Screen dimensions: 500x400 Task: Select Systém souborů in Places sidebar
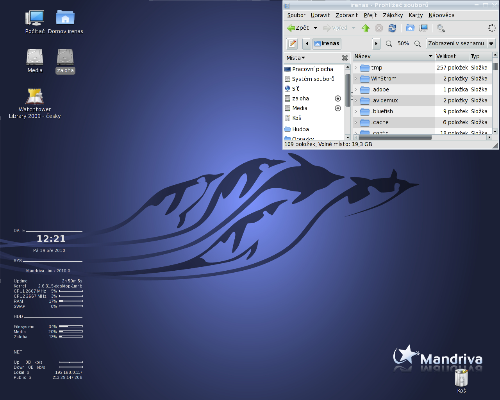tap(309, 79)
